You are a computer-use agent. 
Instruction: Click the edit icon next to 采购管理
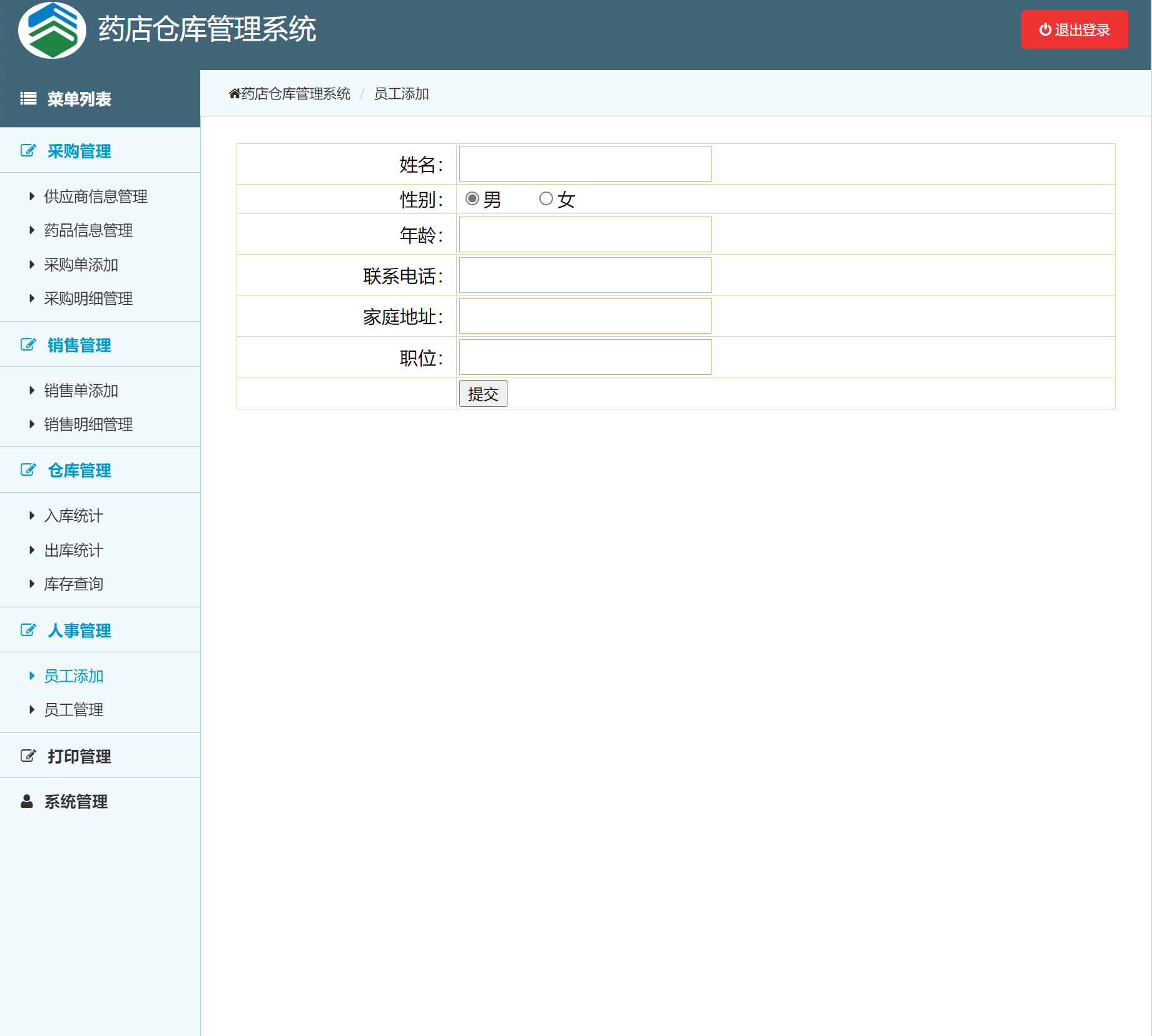tap(28, 150)
